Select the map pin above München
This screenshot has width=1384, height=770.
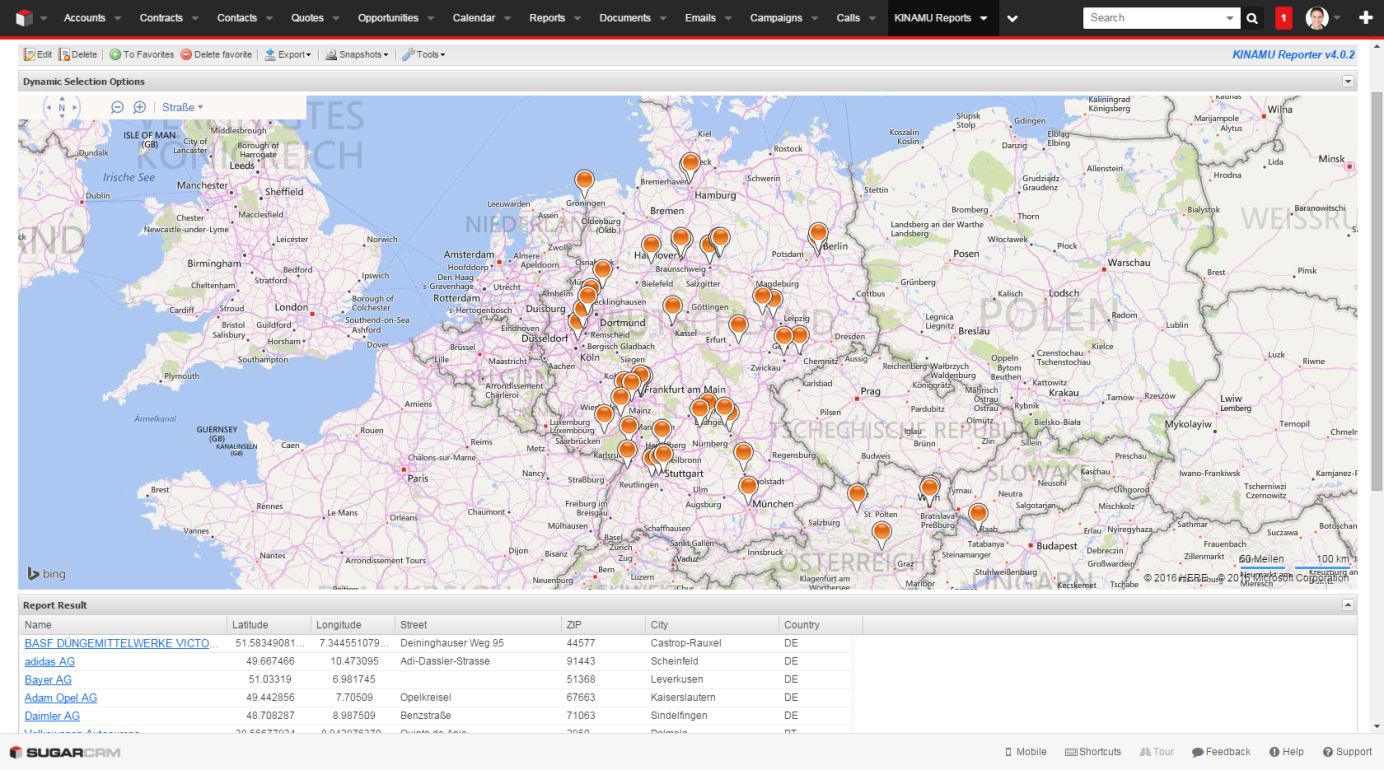[748, 489]
